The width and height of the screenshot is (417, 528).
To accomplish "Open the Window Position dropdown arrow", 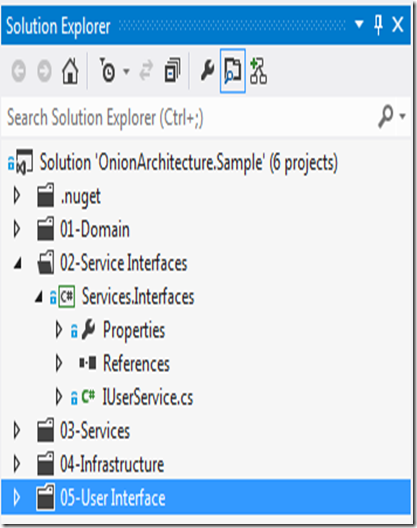I will coord(359,24).
